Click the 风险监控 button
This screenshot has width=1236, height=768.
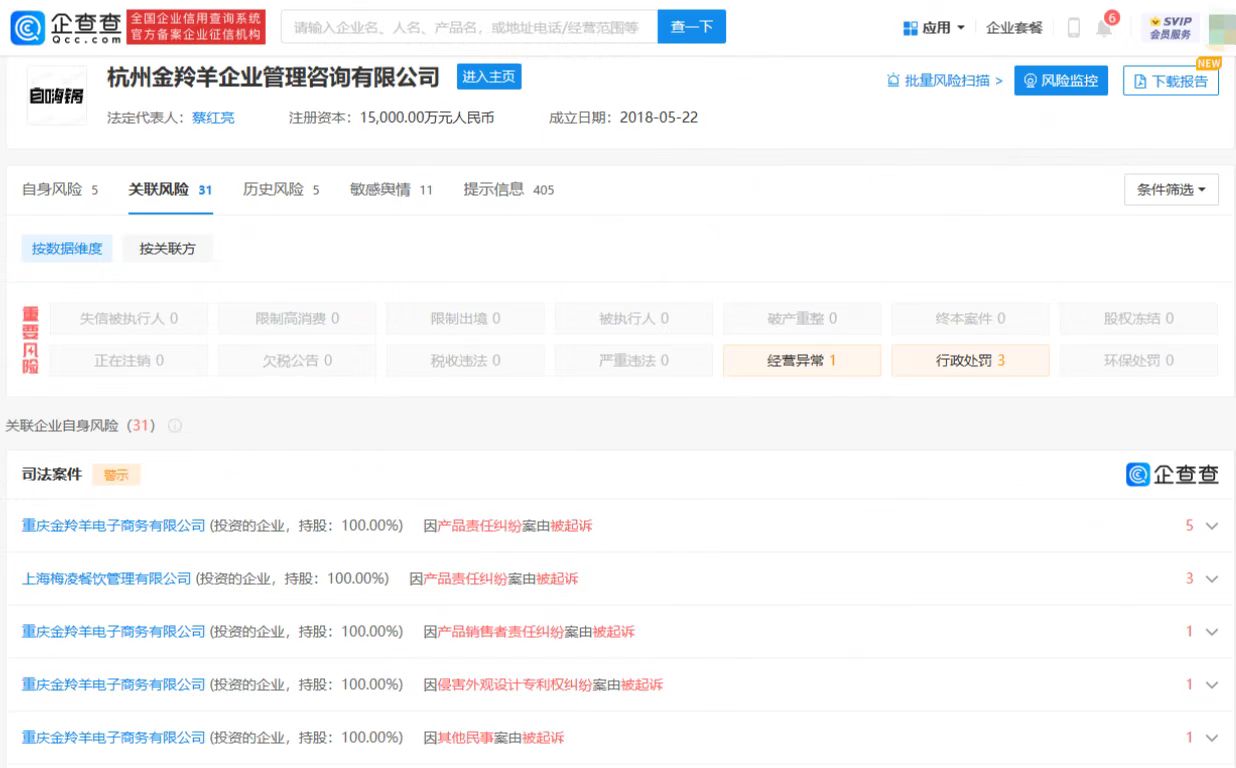pyautogui.click(x=1060, y=81)
